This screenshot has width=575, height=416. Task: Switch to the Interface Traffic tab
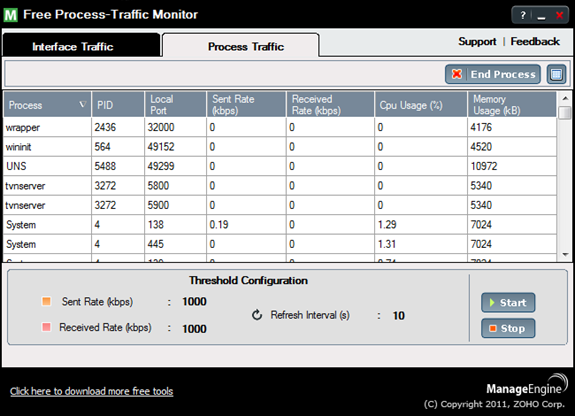[81, 45]
